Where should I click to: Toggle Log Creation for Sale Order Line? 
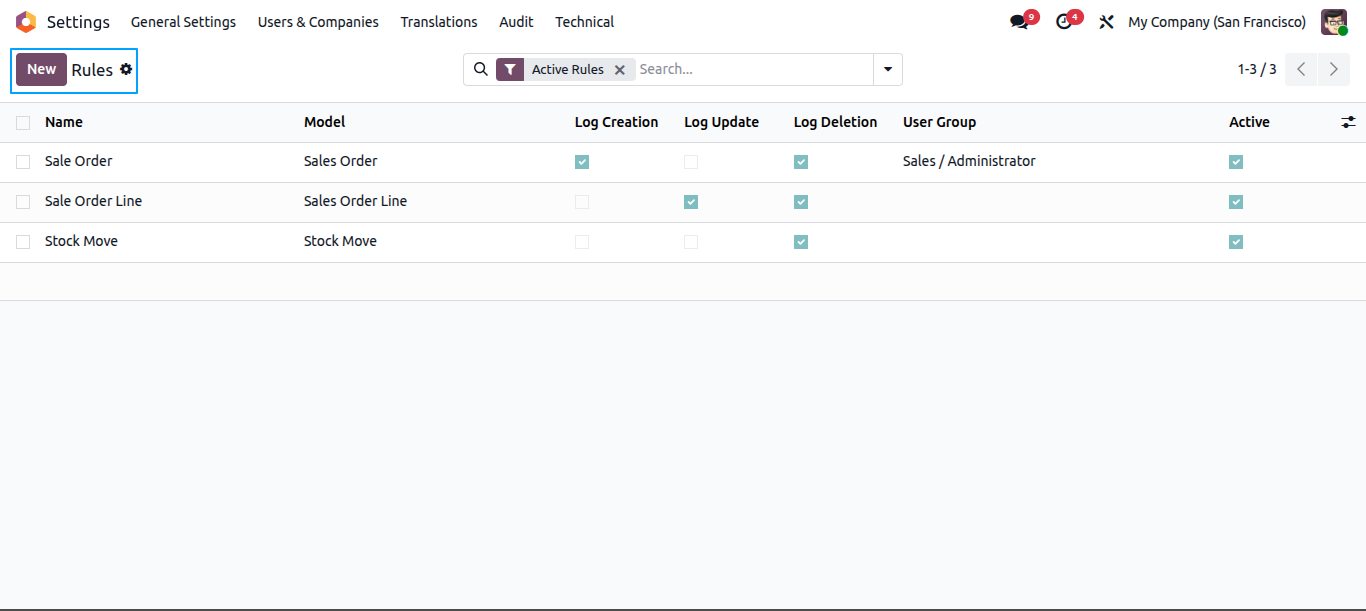(582, 202)
